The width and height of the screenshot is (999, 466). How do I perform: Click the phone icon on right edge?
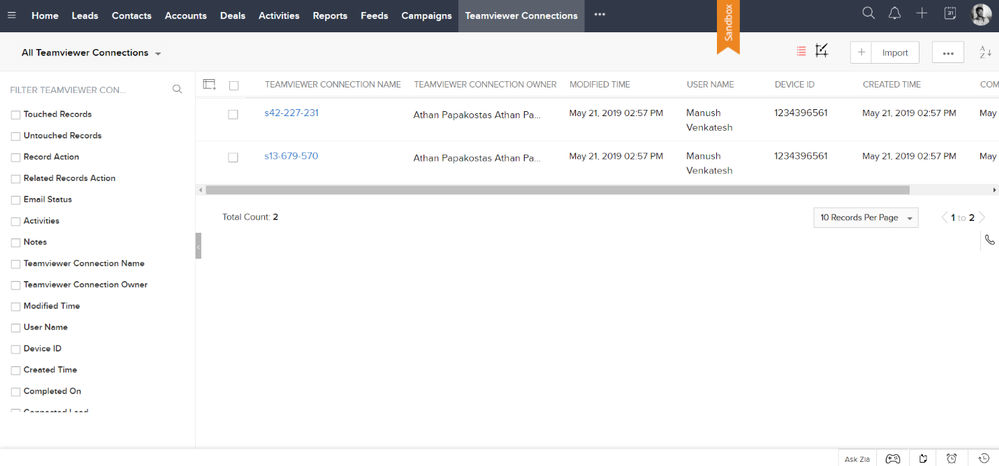pos(989,240)
